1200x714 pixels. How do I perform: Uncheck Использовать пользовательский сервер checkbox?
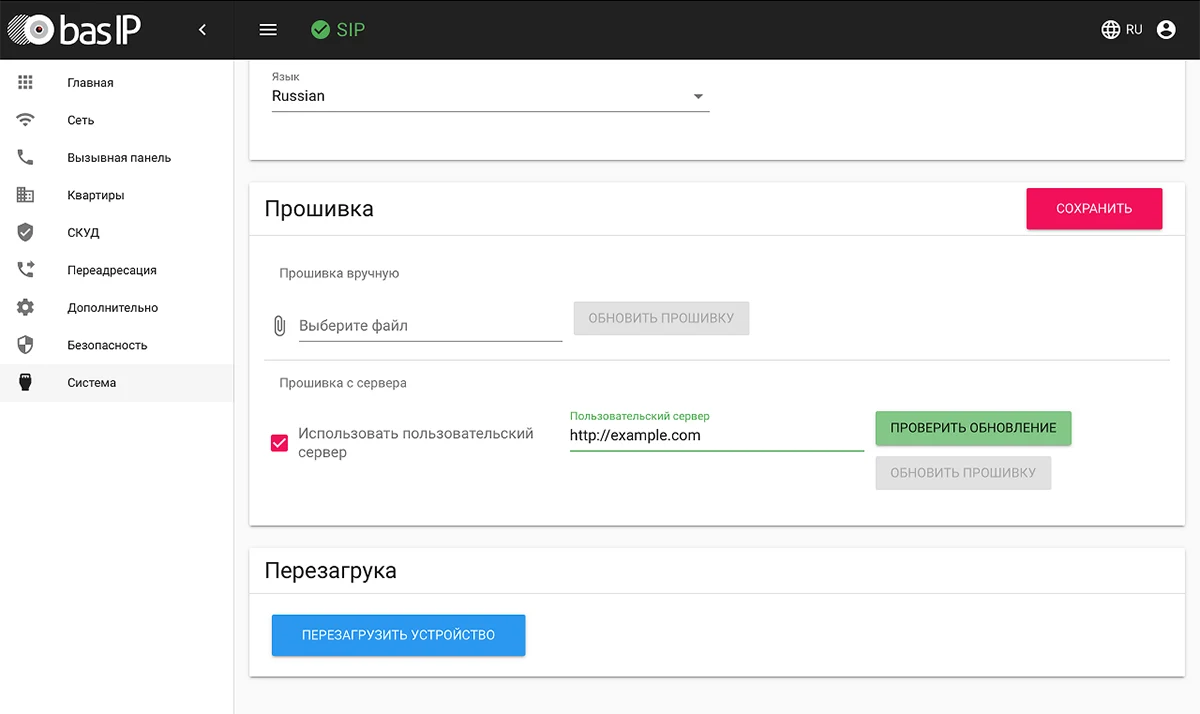280,443
